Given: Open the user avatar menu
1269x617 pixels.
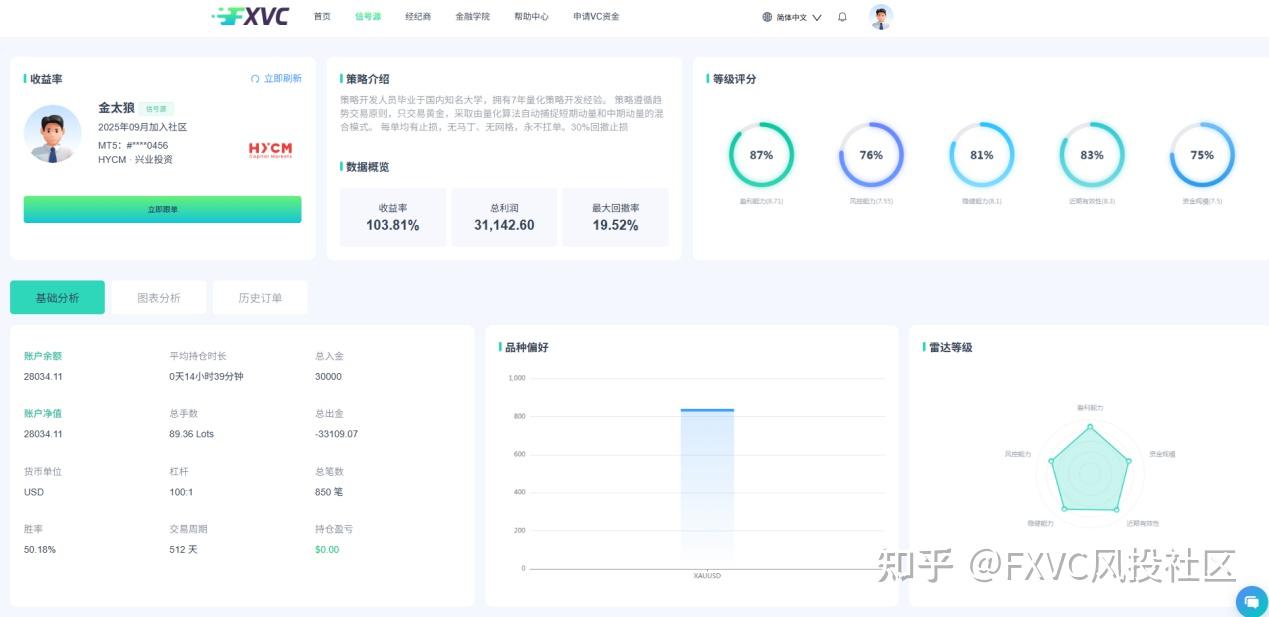Looking at the screenshot, I should pyautogui.click(x=881, y=17).
